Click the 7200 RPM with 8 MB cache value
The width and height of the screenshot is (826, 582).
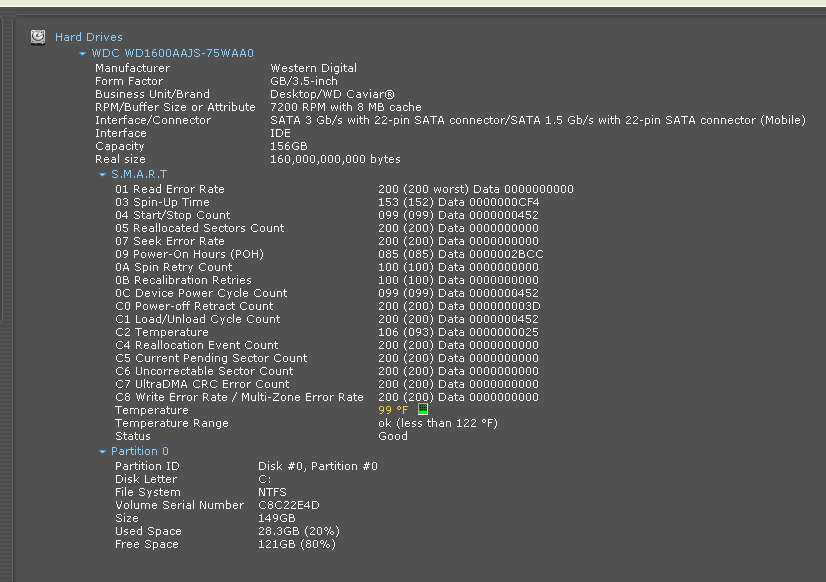346,107
